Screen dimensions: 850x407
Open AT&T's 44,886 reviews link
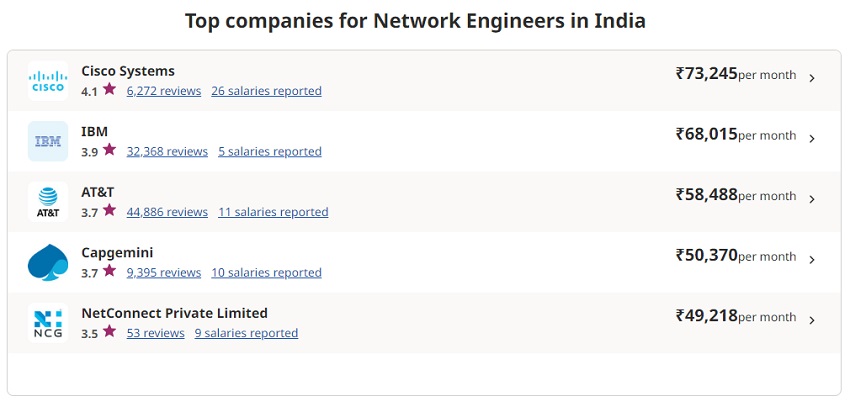click(167, 212)
